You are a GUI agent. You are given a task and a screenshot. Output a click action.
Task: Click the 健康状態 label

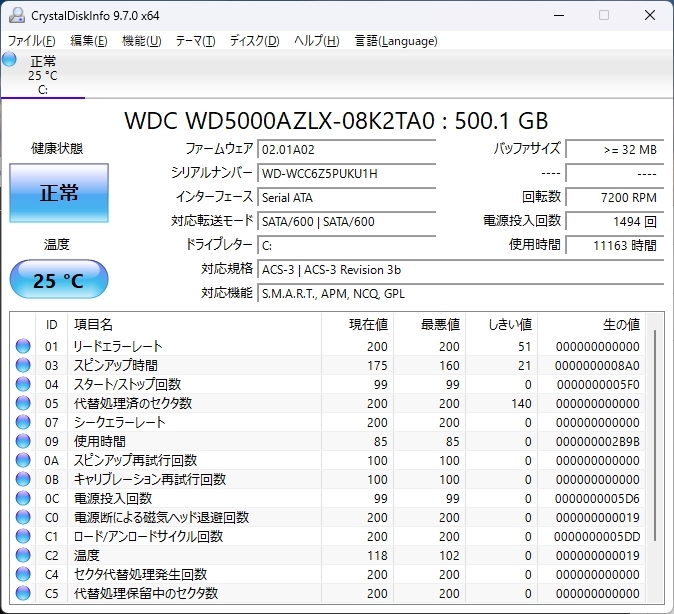(57, 148)
